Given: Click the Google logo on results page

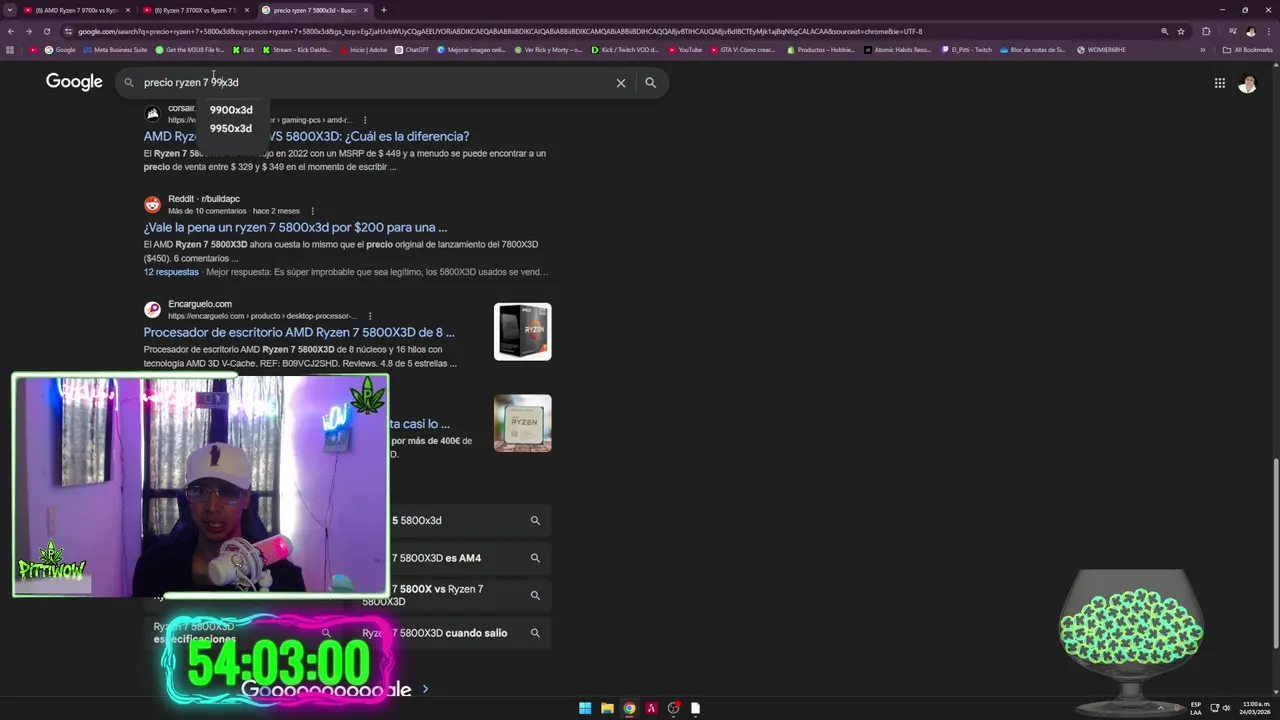Looking at the screenshot, I should [74, 82].
